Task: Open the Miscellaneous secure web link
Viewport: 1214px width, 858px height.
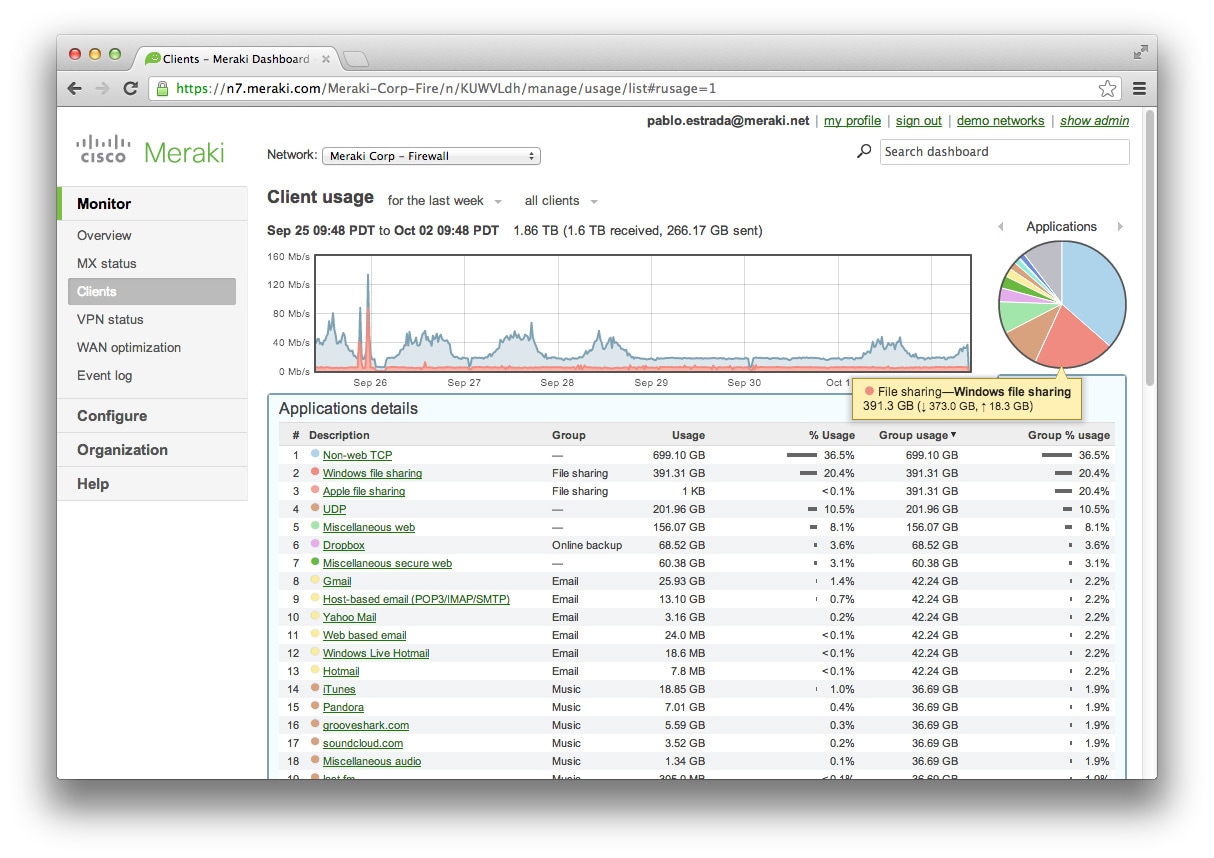Action: click(387, 563)
